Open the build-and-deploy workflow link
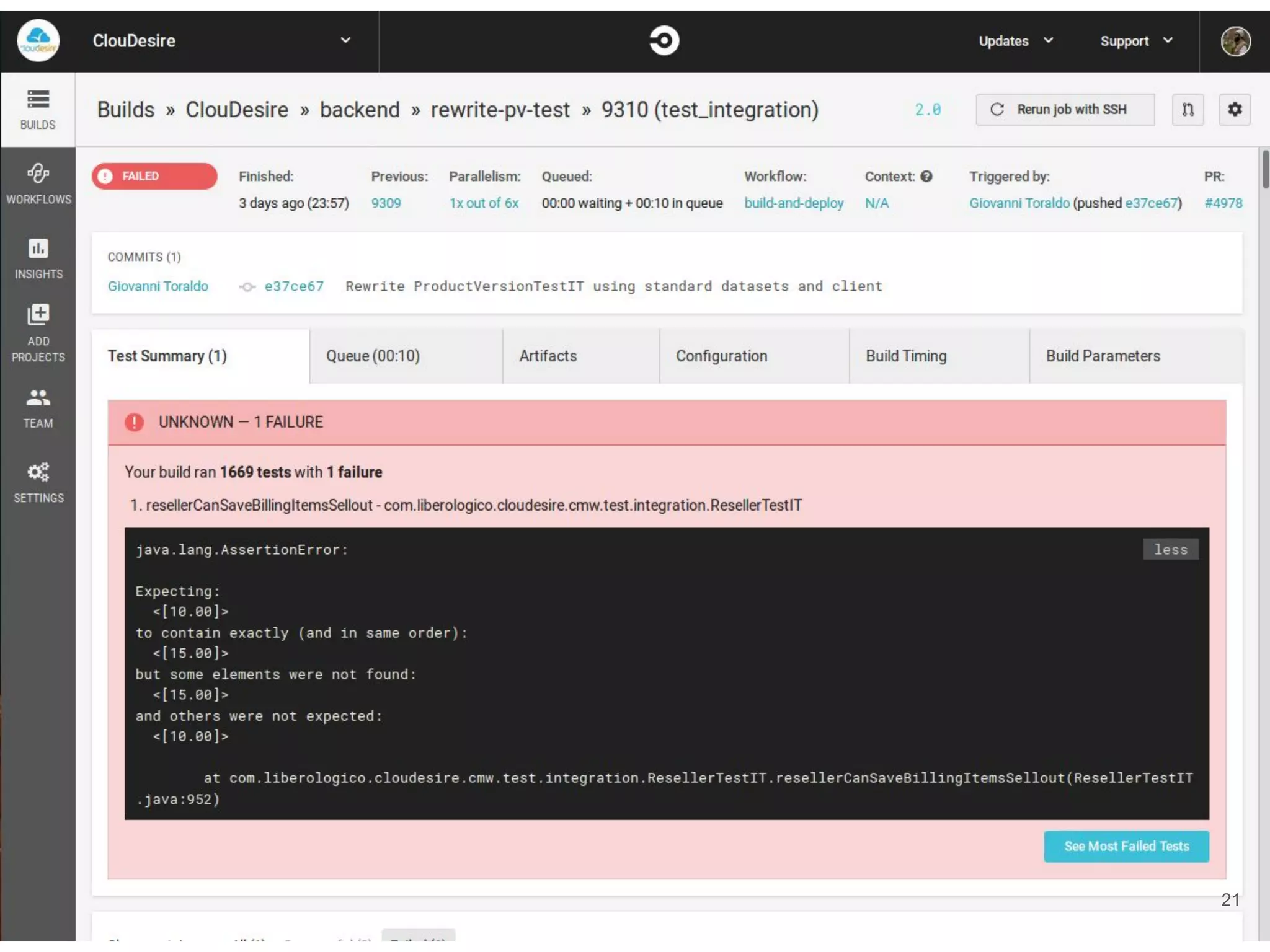The image size is (1270, 952). (x=793, y=203)
